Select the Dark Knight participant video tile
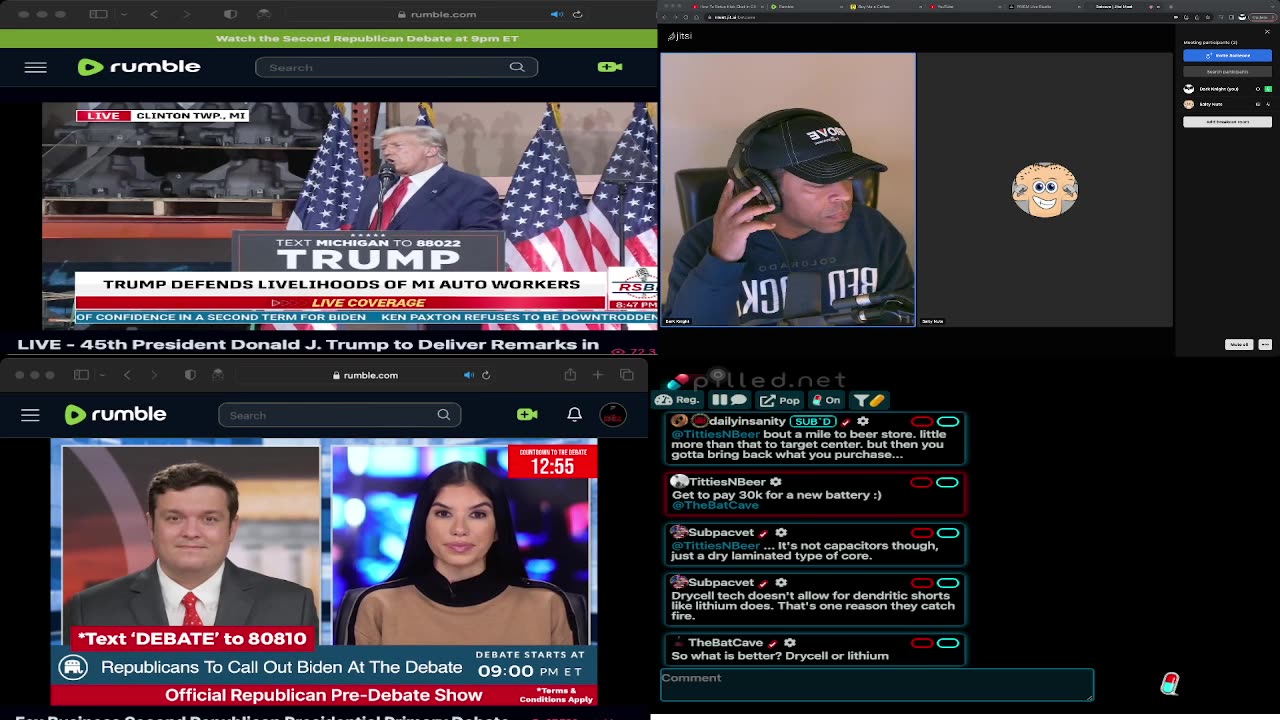Screen dimensions: 1280x720 point(788,190)
